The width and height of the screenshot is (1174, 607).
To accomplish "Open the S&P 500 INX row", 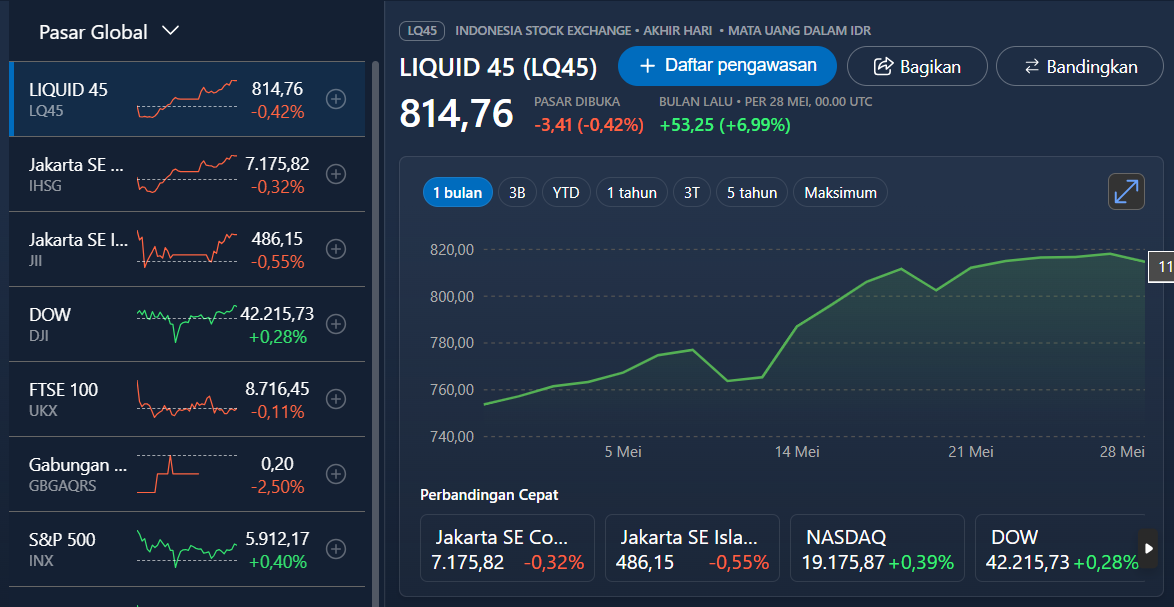I will click(x=187, y=549).
